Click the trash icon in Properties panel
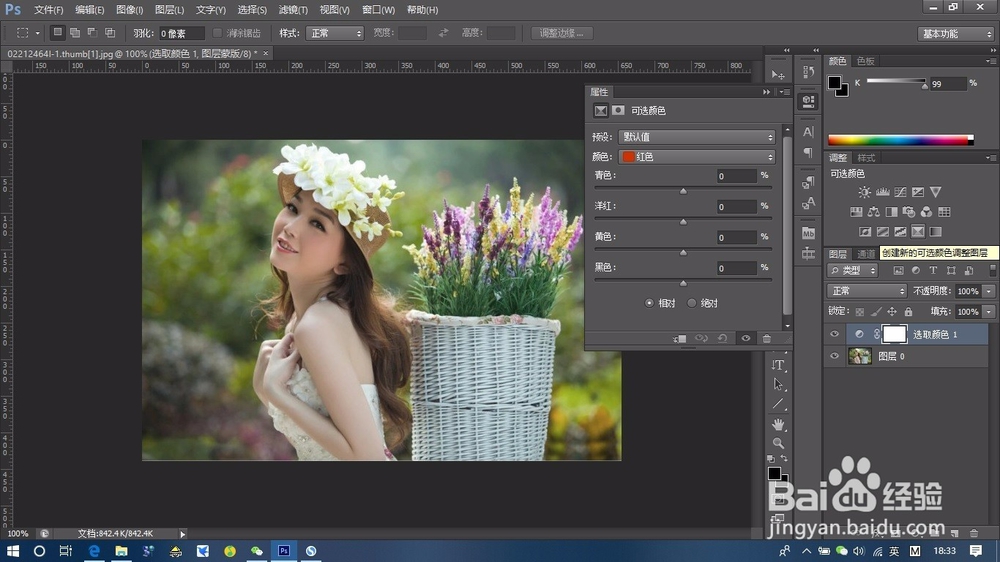 767,339
